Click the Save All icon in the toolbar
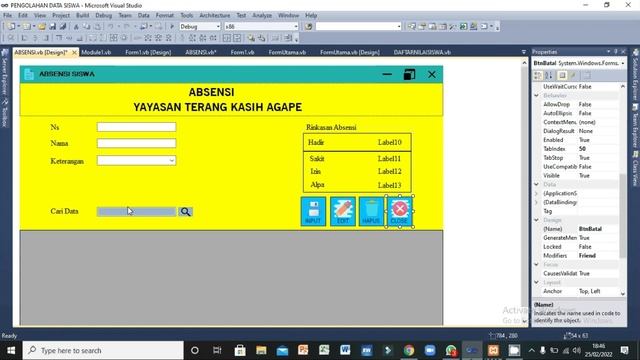This screenshot has width=640, height=360. click(x=62, y=27)
